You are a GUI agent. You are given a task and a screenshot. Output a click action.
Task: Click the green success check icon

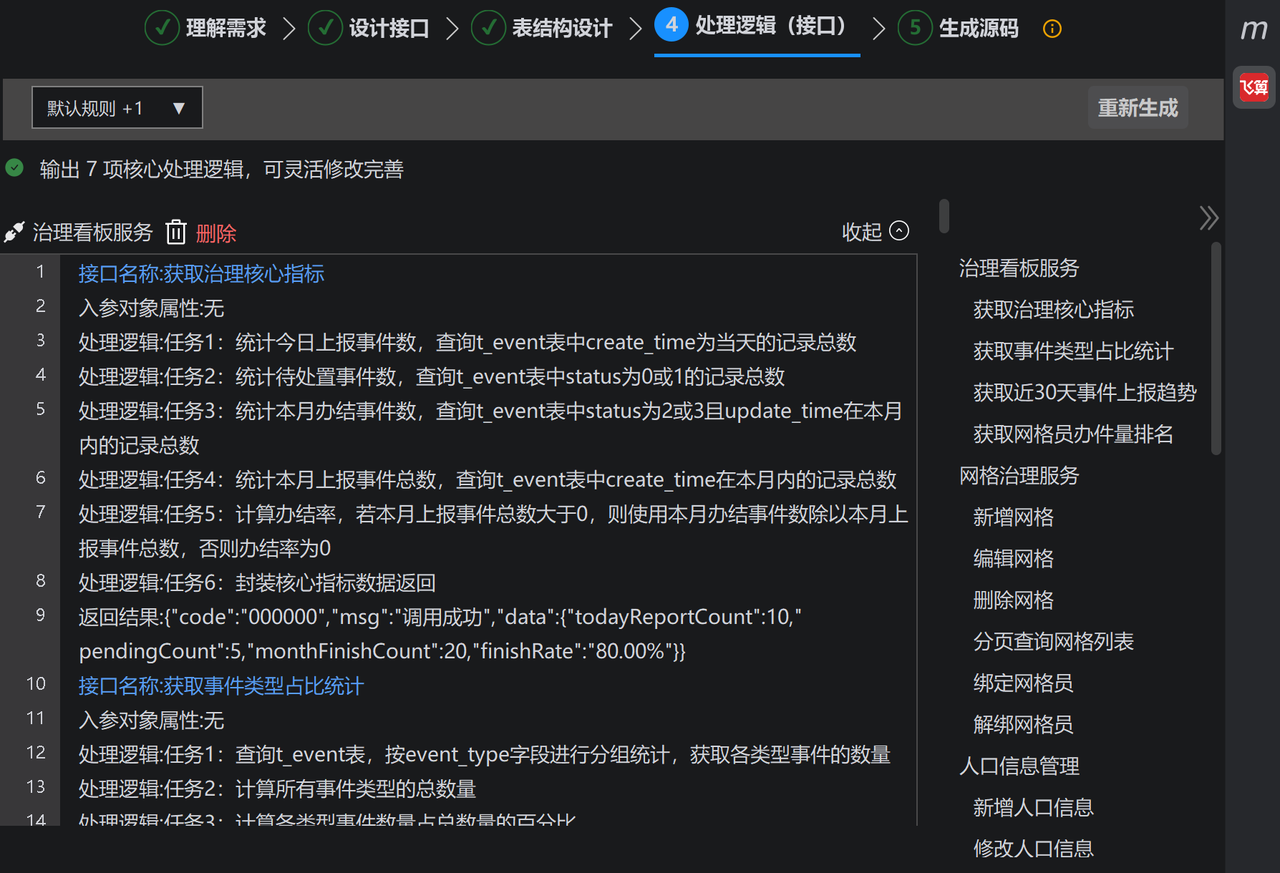click(14, 168)
